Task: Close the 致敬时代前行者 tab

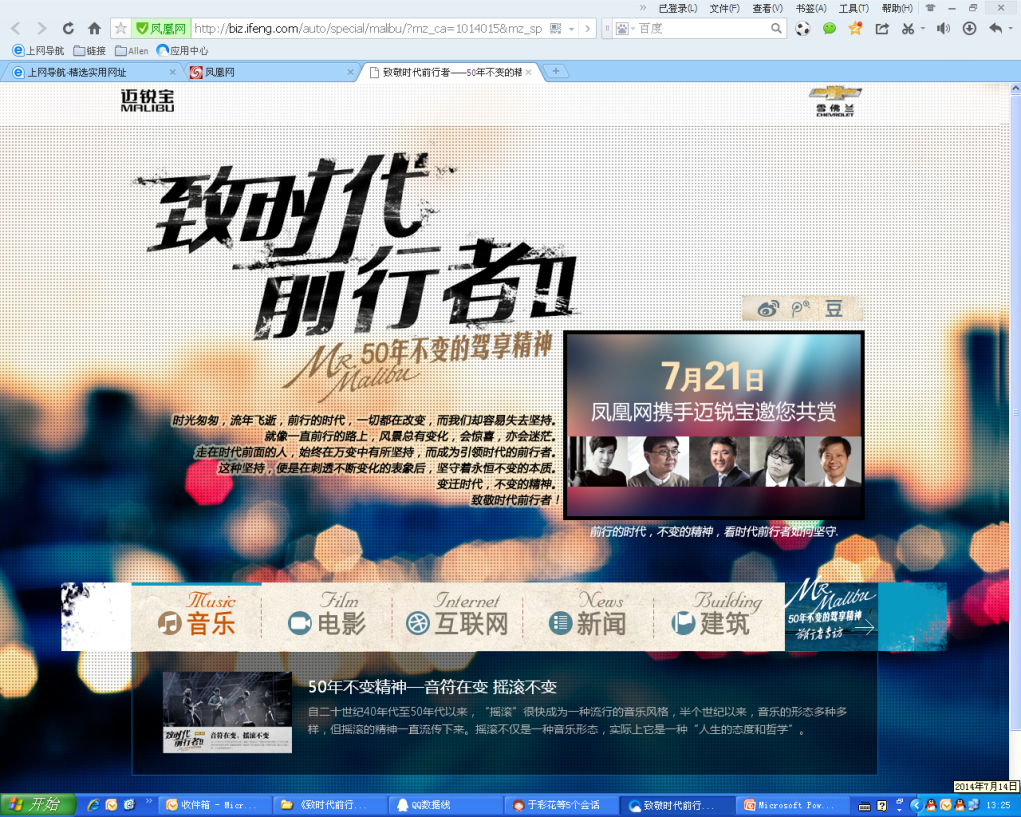Action: point(529,72)
